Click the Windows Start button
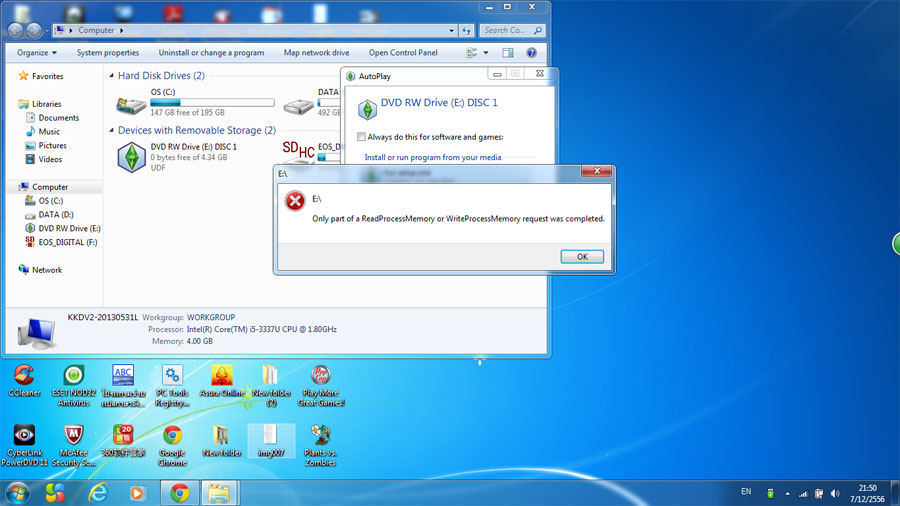 18,493
